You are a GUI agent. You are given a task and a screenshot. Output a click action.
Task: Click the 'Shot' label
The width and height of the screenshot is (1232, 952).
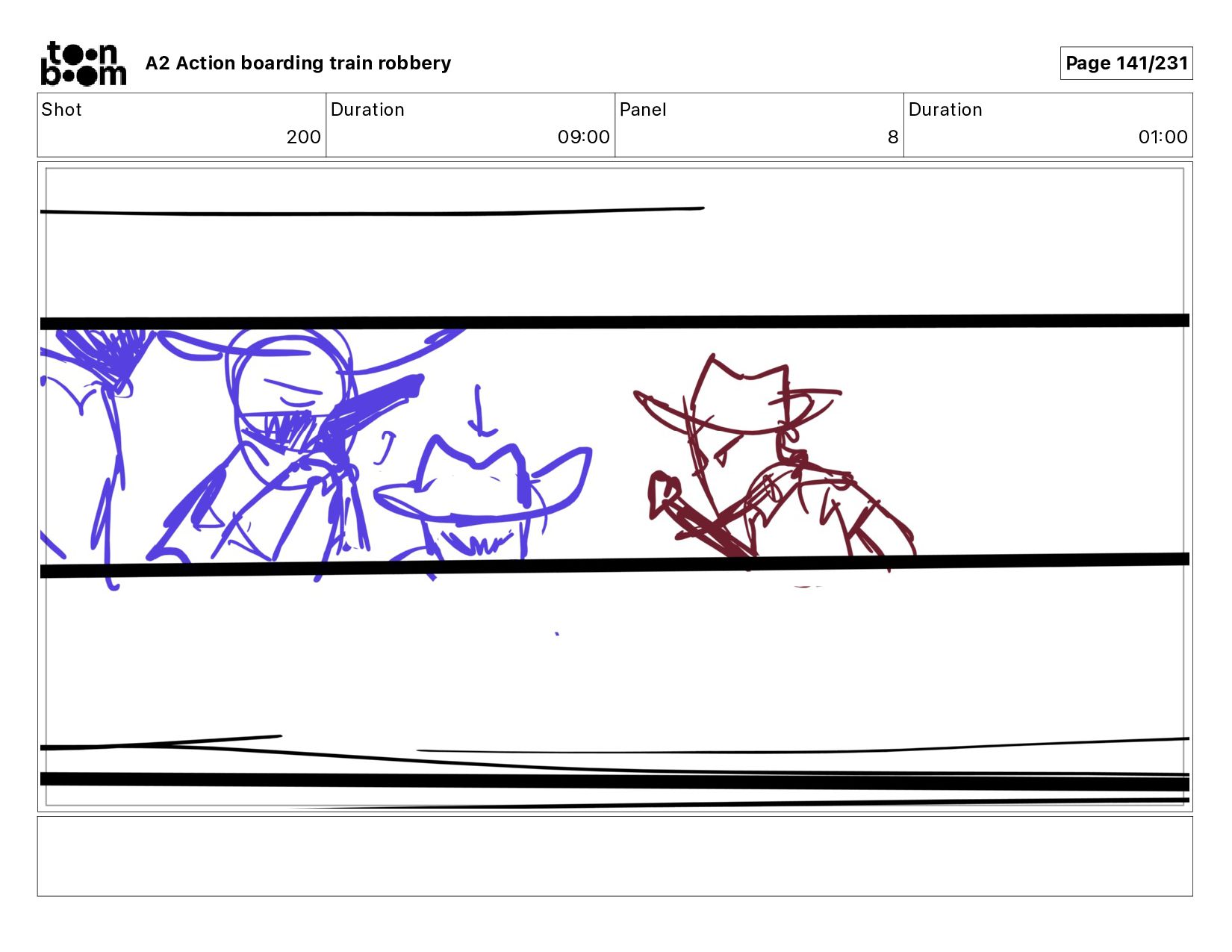(61, 110)
